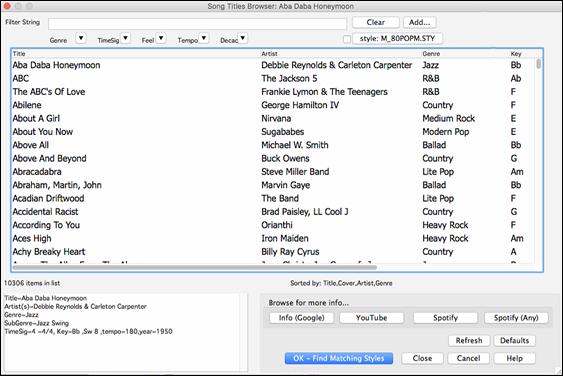
Task: Select the song Abraham, Martin, John
Action: click(x=57, y=185)
